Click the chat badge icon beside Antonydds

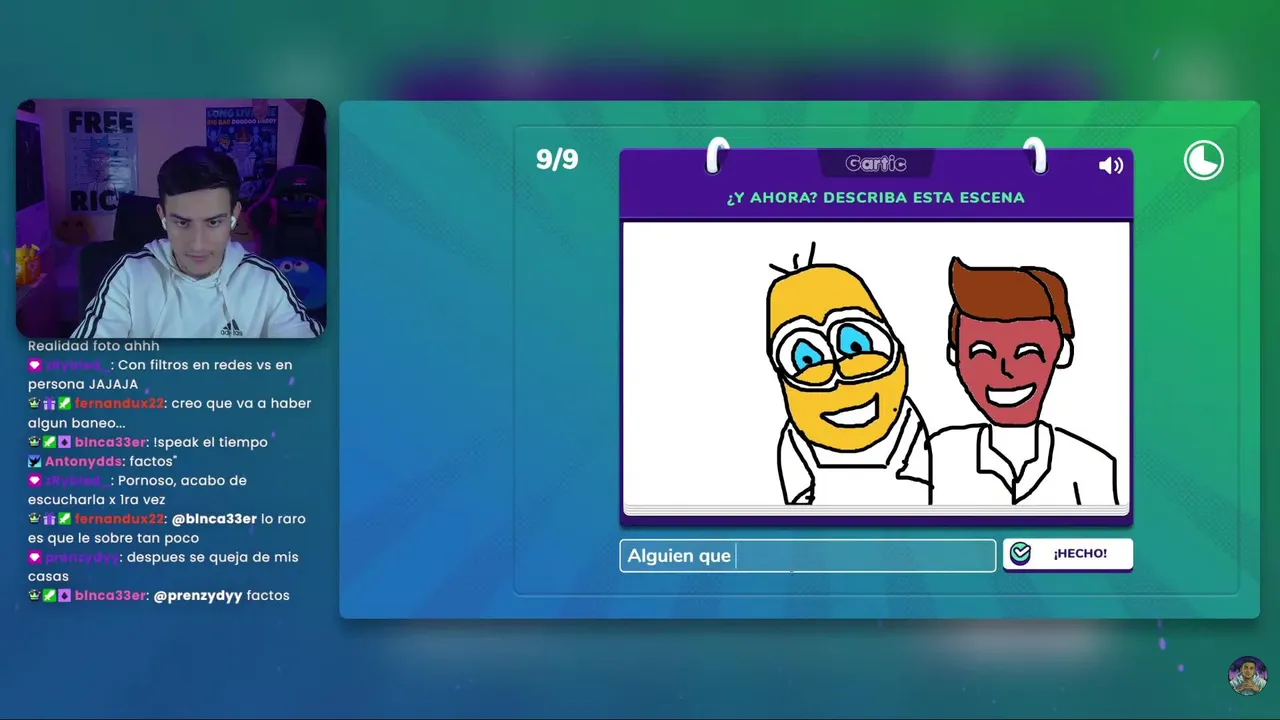pos(35,462)
